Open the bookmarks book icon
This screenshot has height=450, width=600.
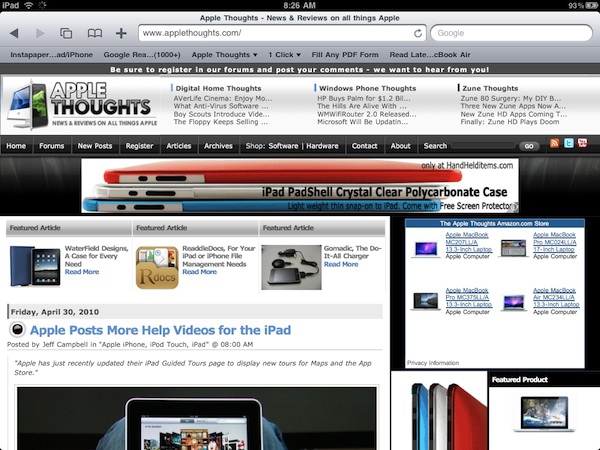pyautogui.click(x=95, y=33)
